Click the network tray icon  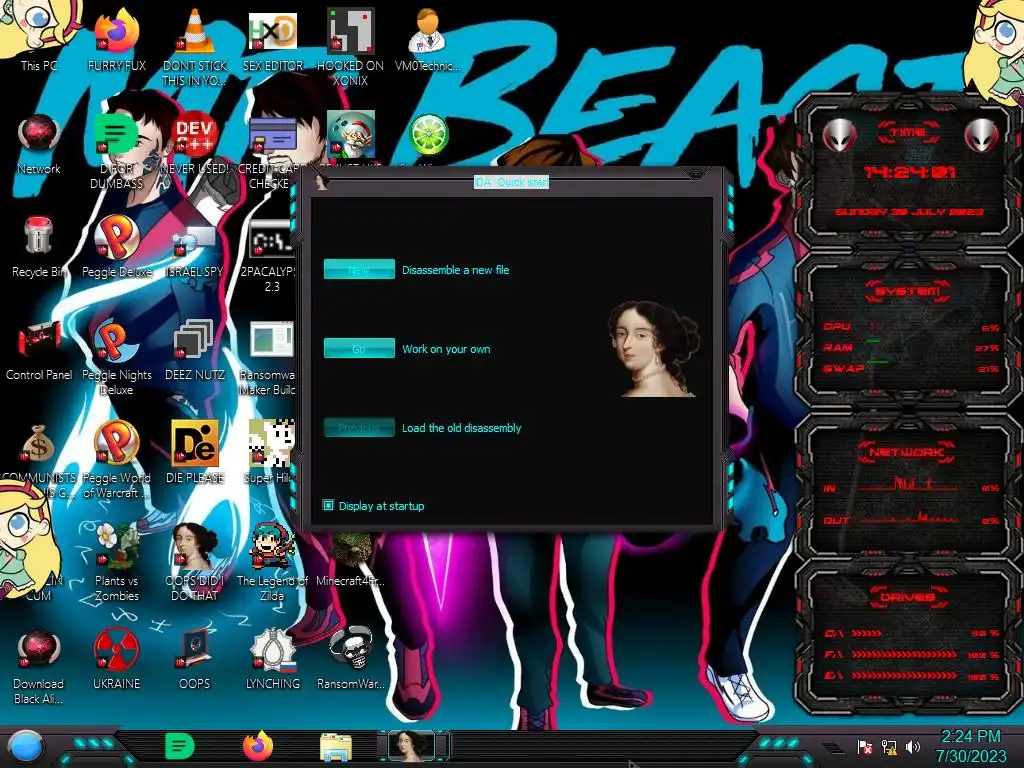[889, 746]
